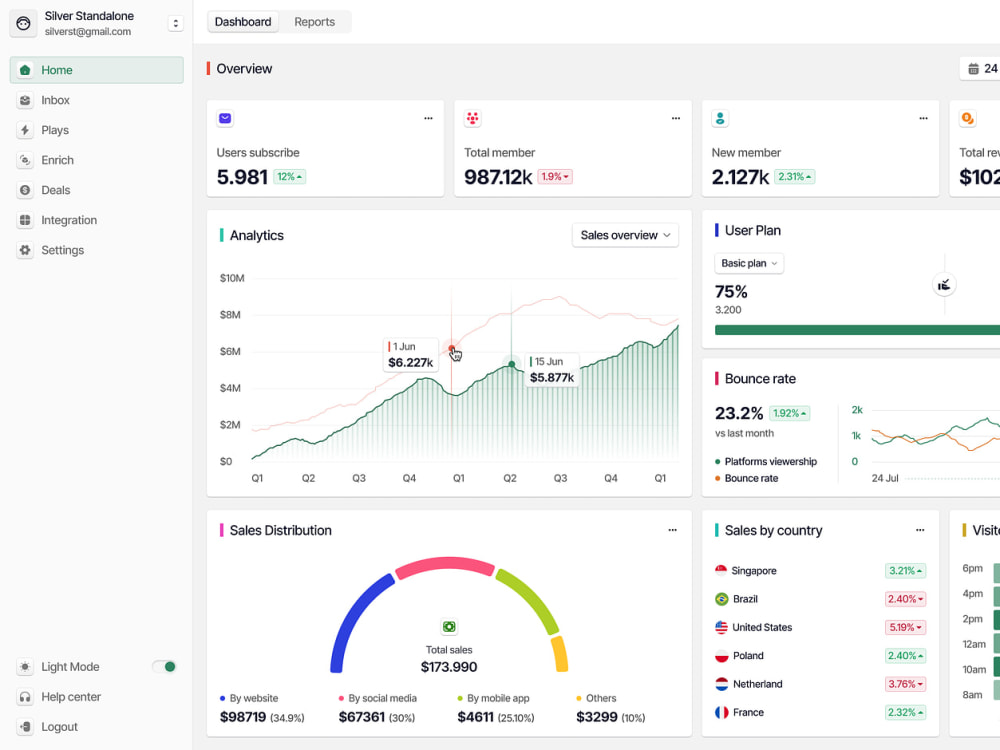Click the calendar date picker button
1000x750 pixels.
pos(981,68)
